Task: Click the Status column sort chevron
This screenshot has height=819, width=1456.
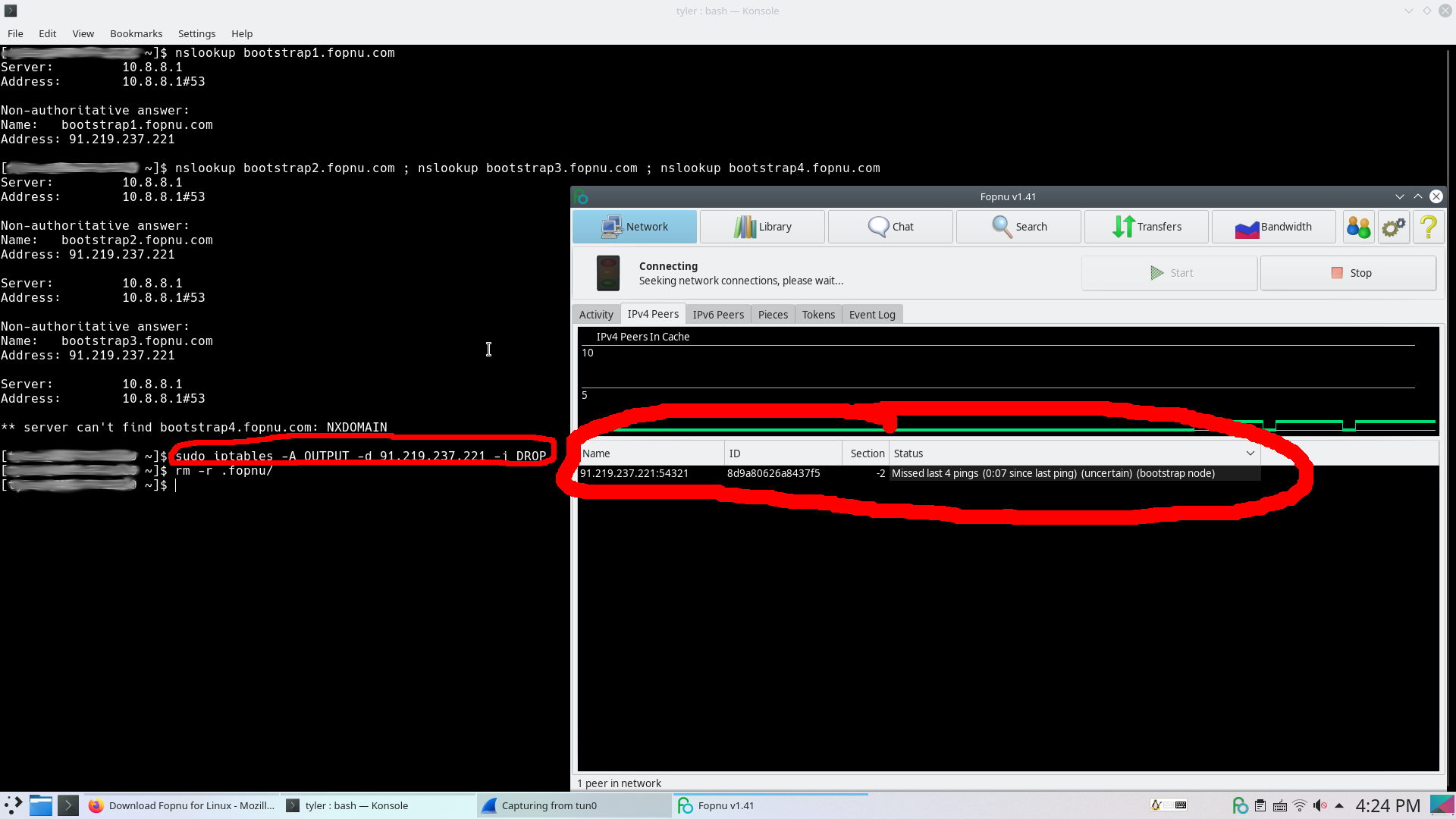Action: (1250, 453)
